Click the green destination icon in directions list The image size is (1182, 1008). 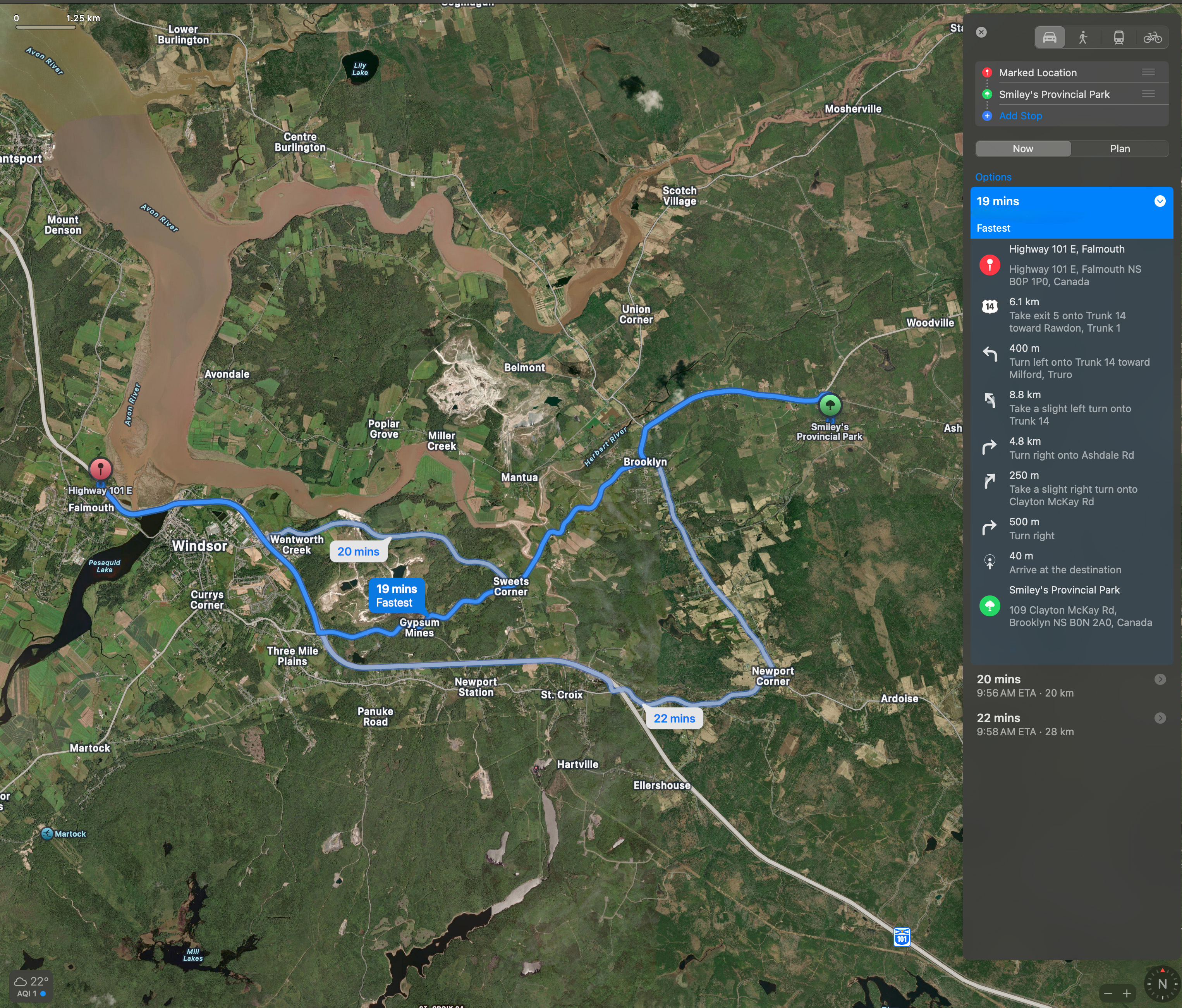pos(989,605)
